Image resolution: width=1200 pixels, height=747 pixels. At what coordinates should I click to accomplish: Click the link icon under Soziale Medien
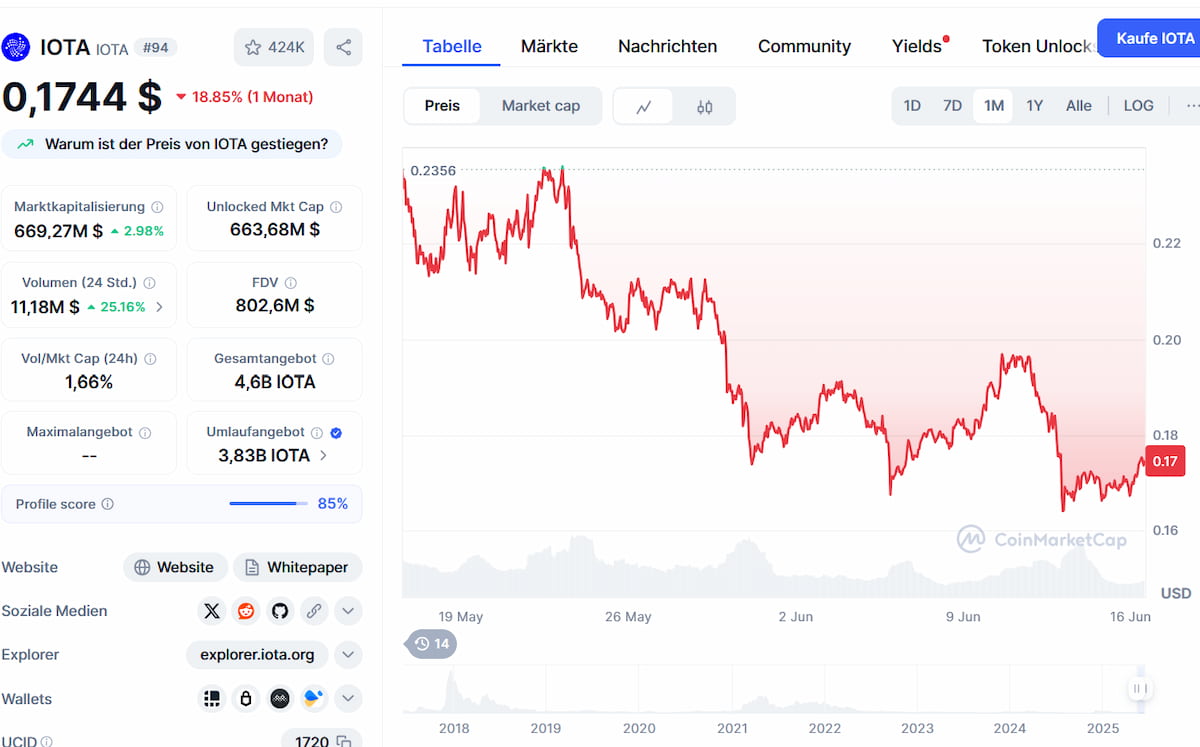click(314, 611)
